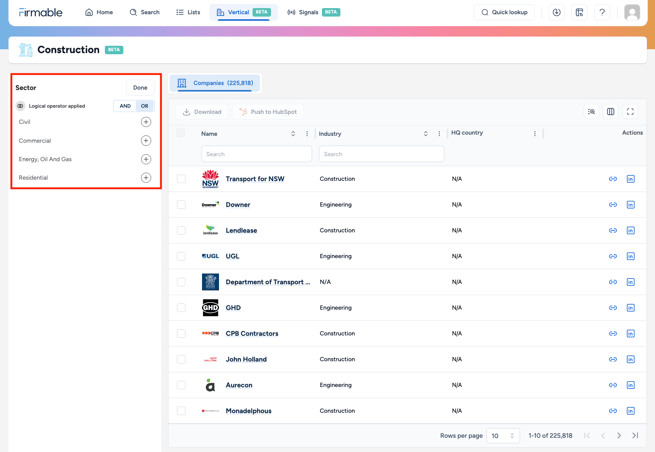Select the UGL row checkbox
655x452 pixels.
coord(181,256)
